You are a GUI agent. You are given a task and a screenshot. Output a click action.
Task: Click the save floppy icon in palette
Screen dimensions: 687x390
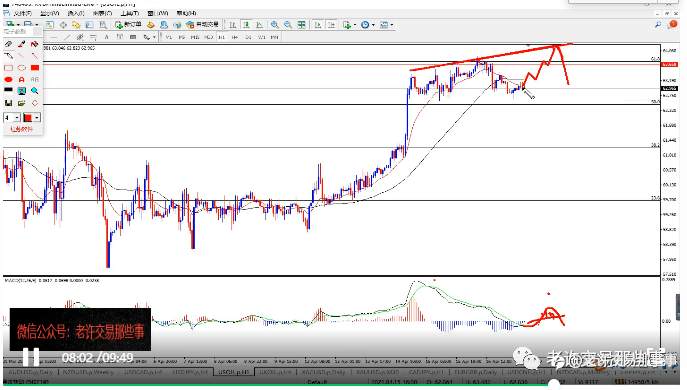[8, 103]
